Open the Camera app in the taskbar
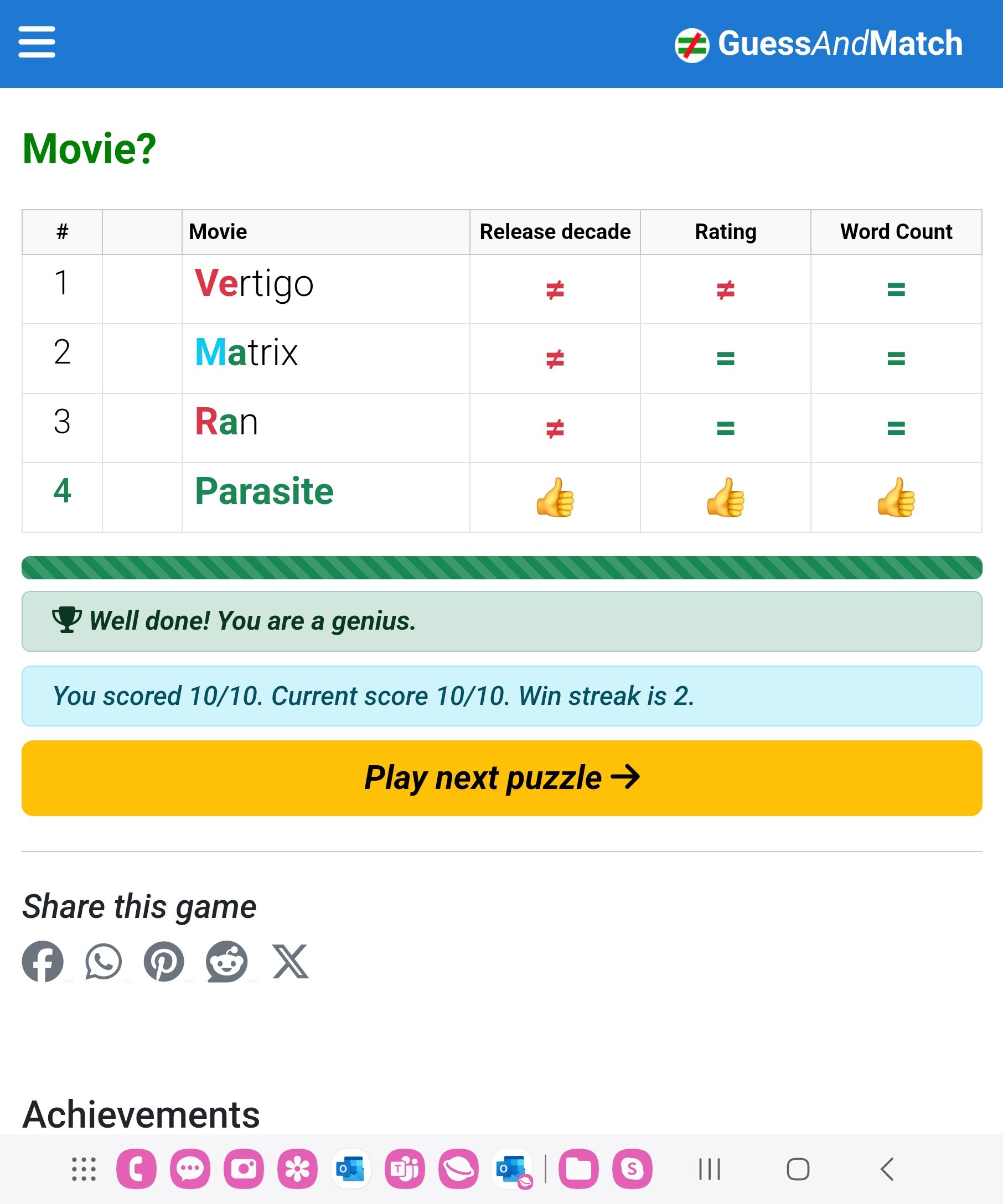The height and width of the screenshot is (1204, 1003). tap(244, 1169)
